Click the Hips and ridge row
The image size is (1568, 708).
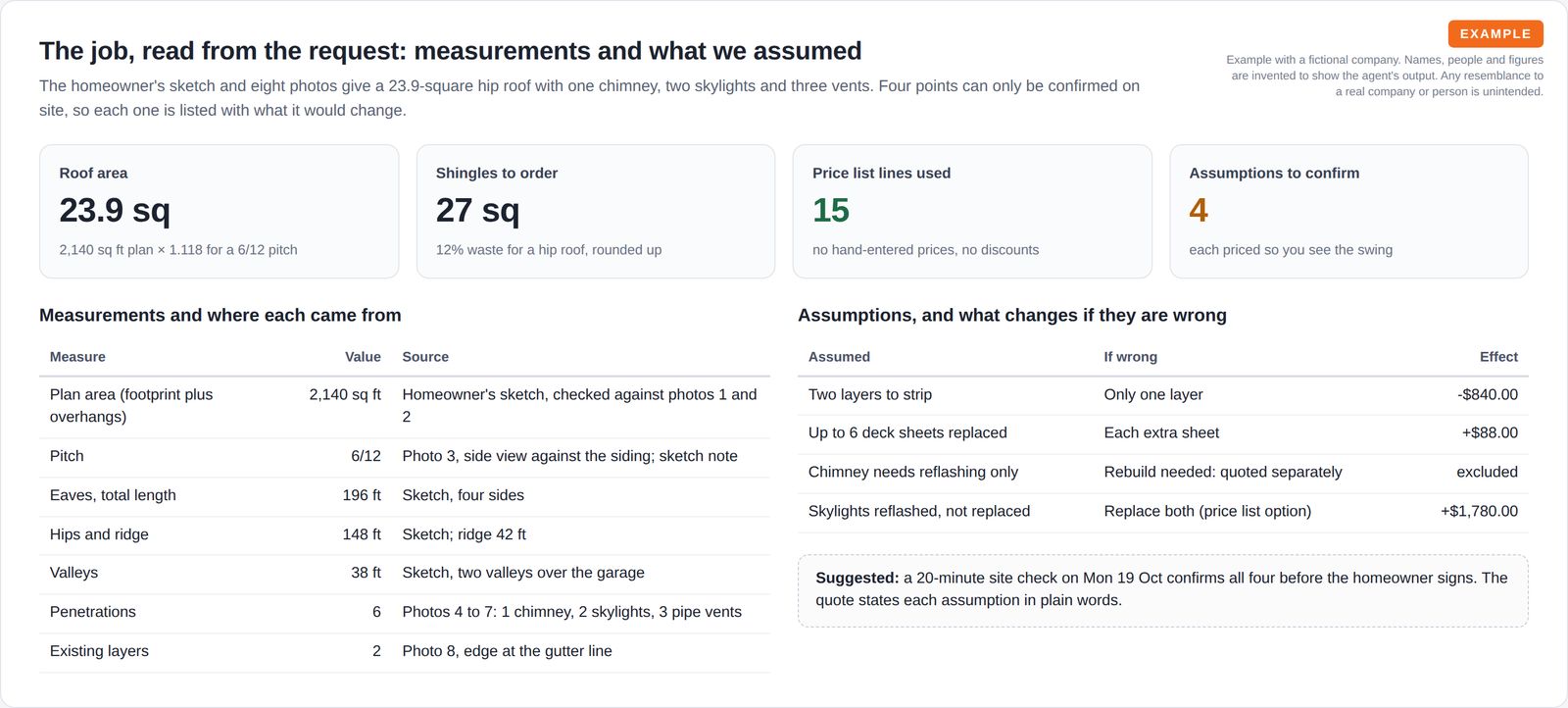coord(405,535)
